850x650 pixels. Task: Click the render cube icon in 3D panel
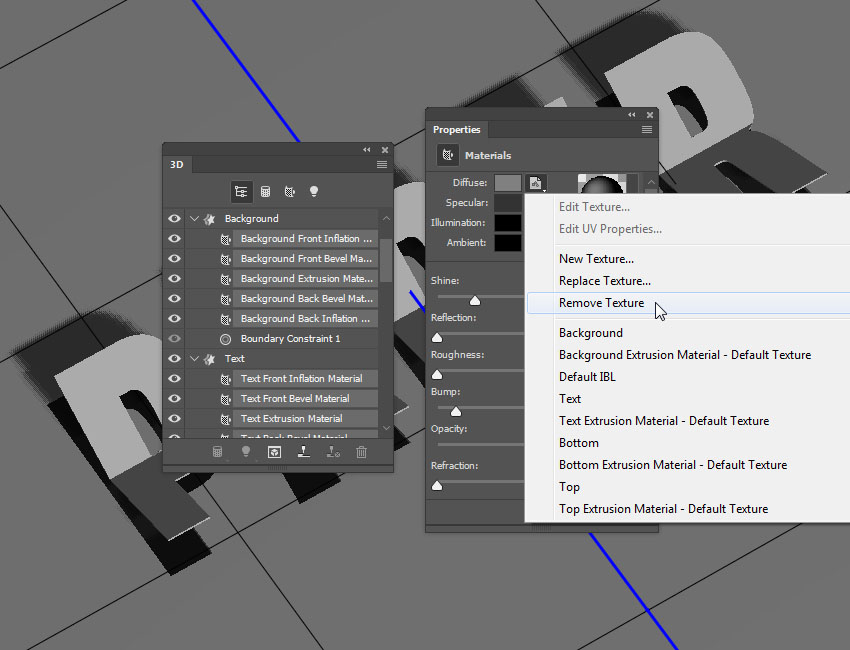274,452
